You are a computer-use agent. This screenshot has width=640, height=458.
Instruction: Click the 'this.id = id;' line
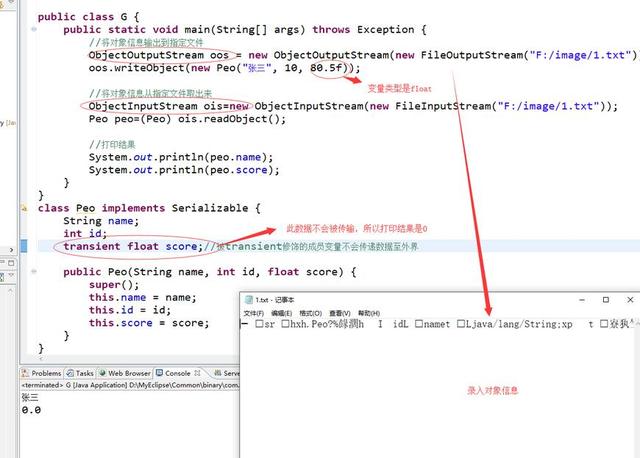[x=130, y=310]
